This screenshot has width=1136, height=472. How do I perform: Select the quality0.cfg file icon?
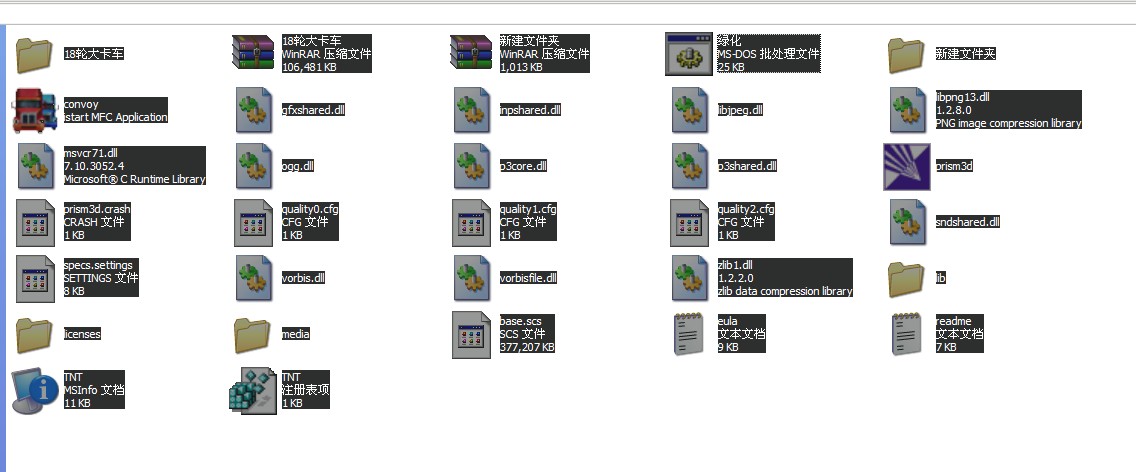click(x=254, y=223)
